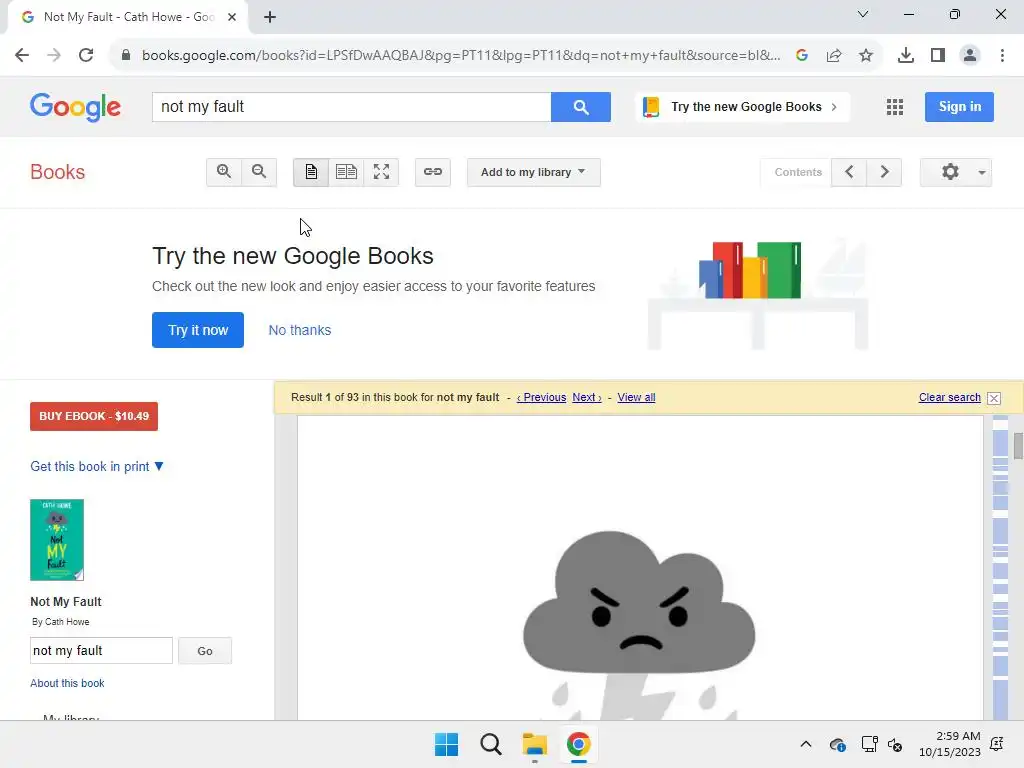This screenshot has height=768, width=1024.
Task: Click View all results link
Action: pyautogui.click(x=636, y=397)
